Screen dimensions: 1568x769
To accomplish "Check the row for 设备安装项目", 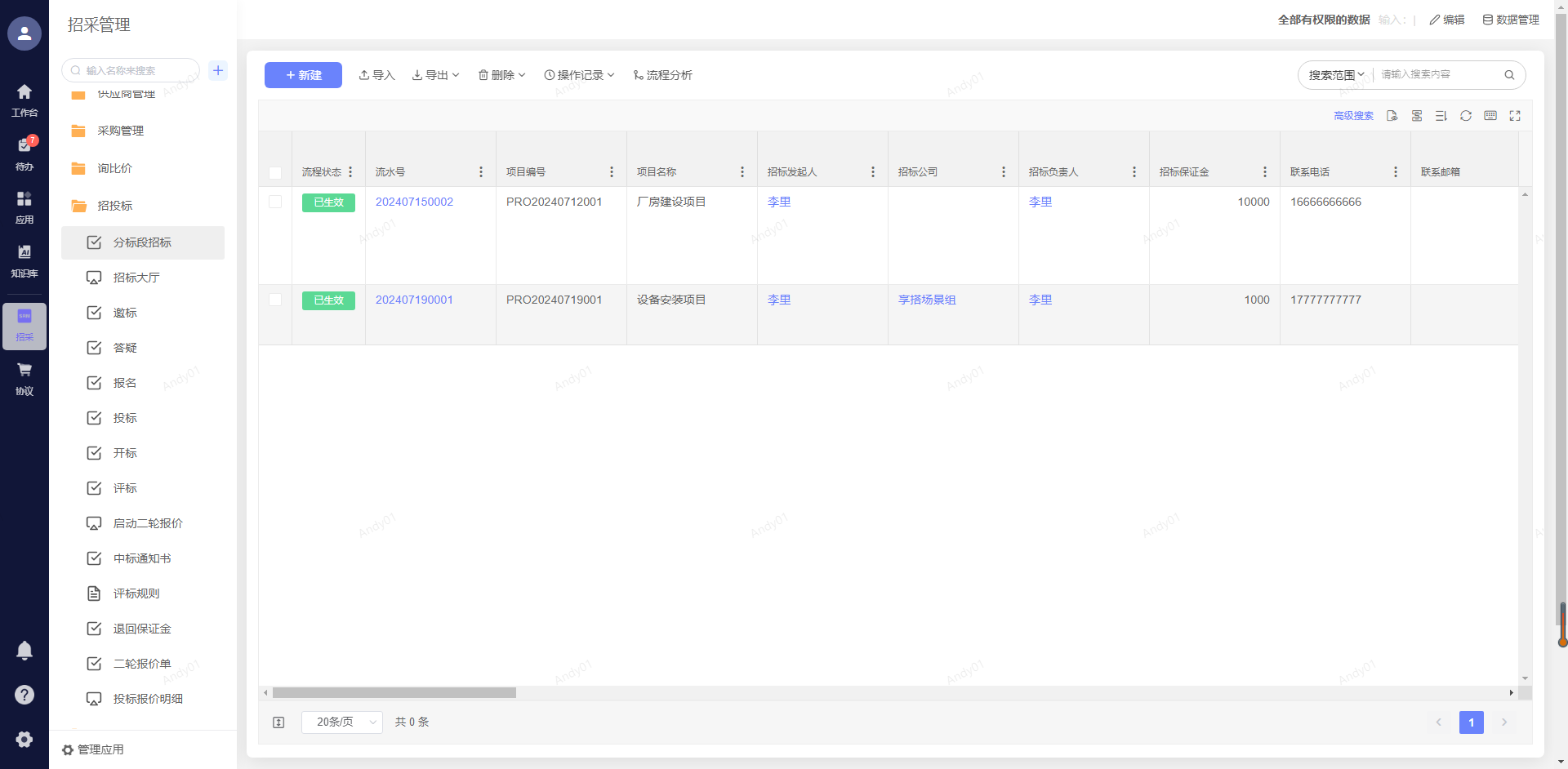I will 275,300.
